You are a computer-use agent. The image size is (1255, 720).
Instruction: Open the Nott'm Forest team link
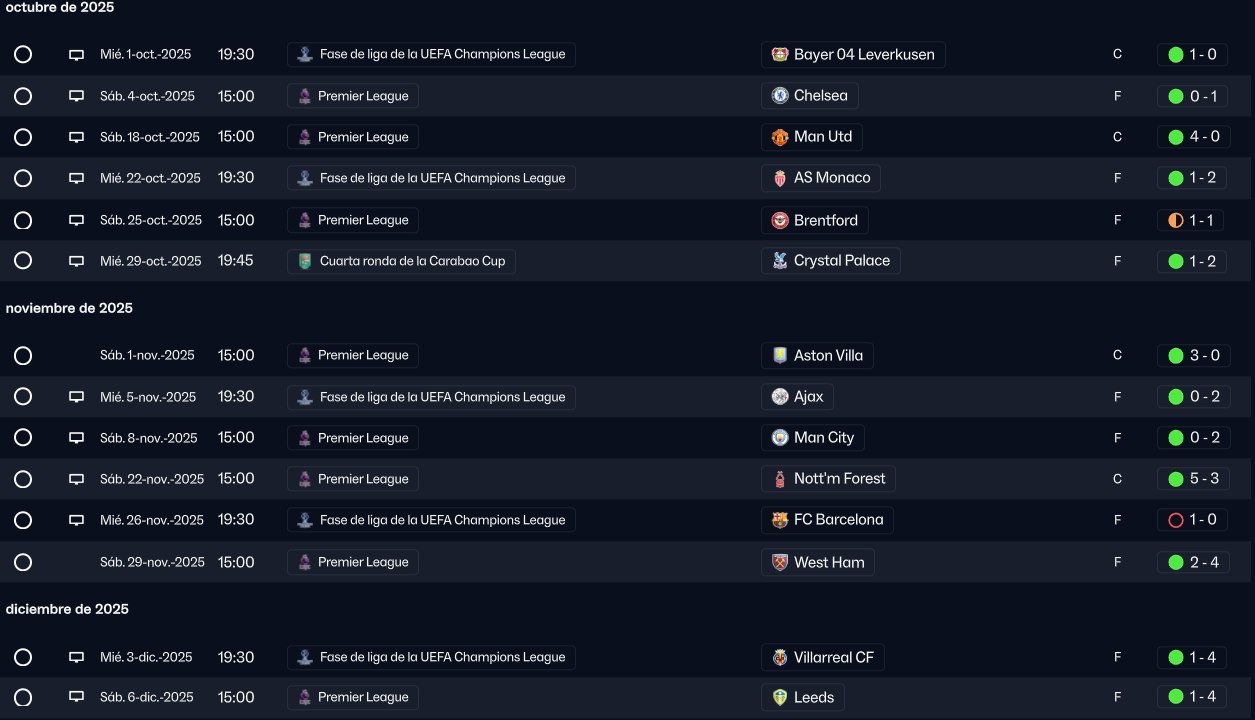tap(828, 479)
